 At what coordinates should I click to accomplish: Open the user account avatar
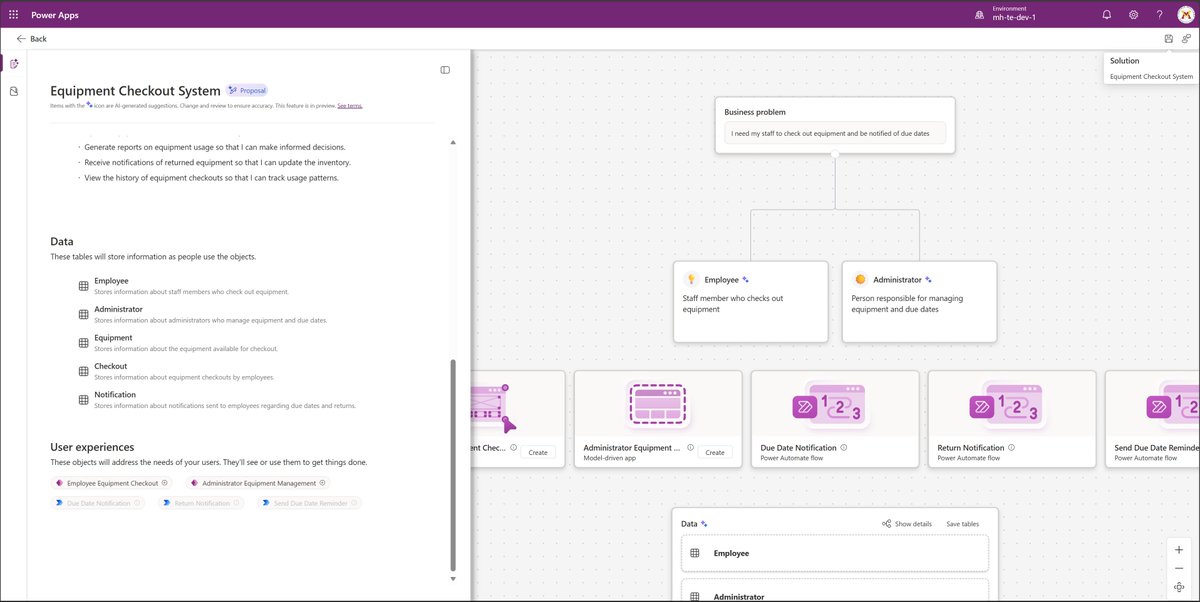(x=1185, y=15)
